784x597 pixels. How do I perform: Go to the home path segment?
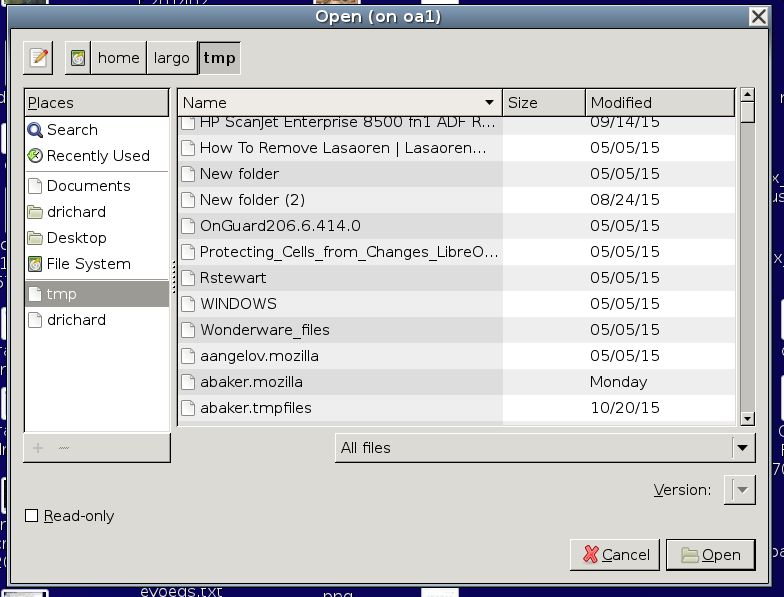click(x=118, y=58)
